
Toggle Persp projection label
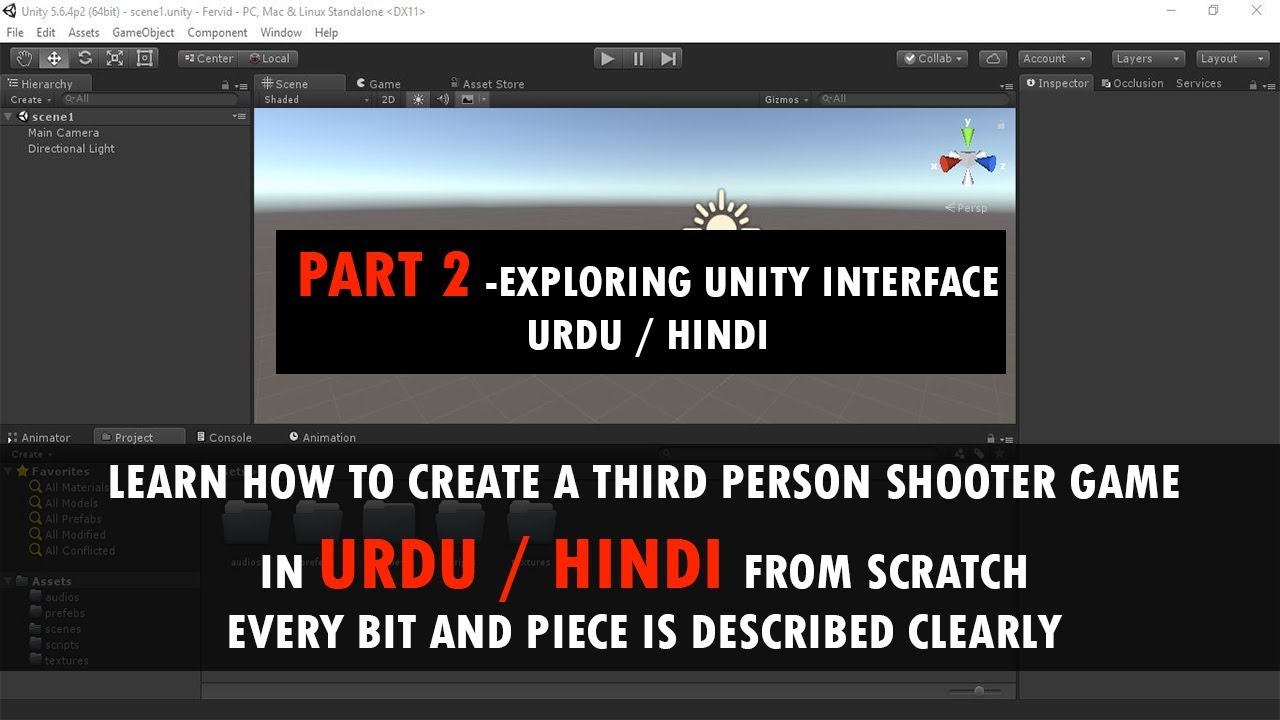pos(966,208)
